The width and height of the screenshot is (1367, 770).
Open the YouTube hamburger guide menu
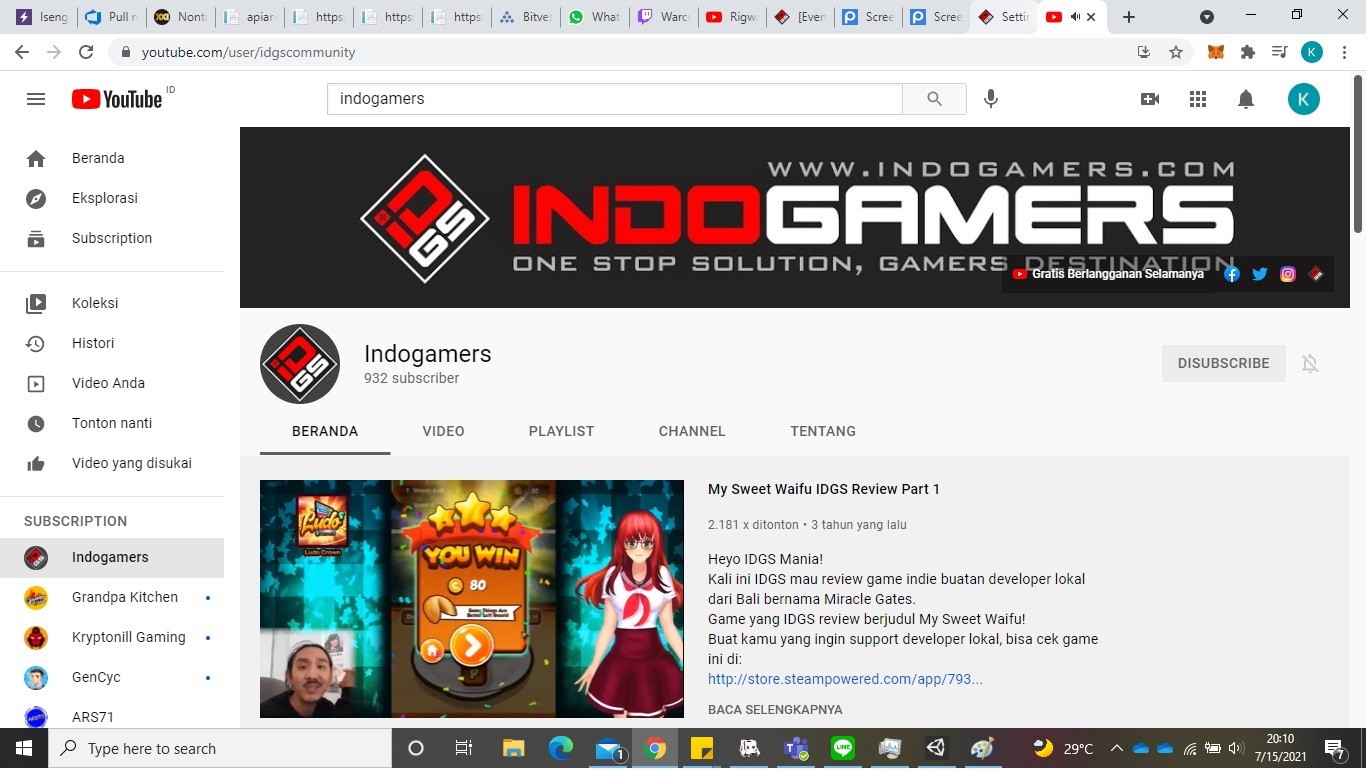pos(36,99)
